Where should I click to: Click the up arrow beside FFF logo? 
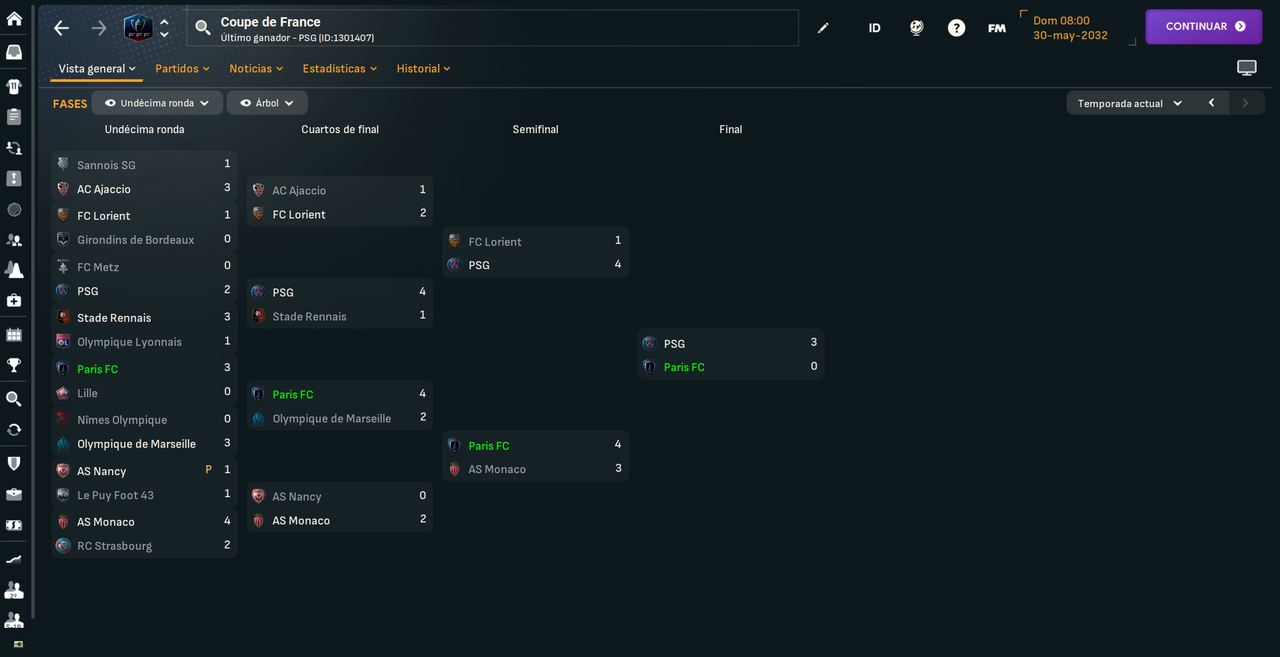[x=165, y=22]
